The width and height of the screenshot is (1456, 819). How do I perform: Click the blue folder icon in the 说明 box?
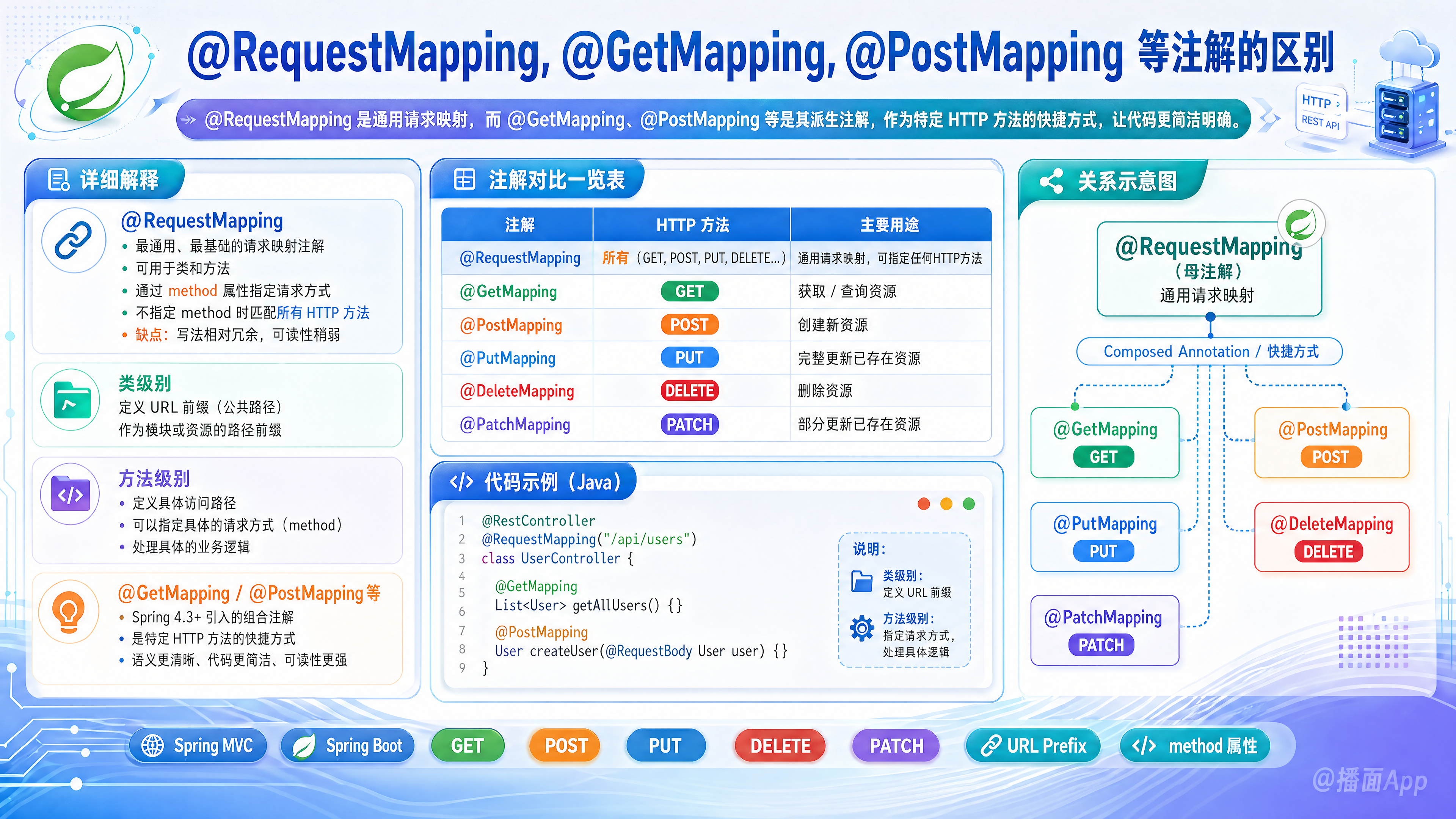click(861, 581)
